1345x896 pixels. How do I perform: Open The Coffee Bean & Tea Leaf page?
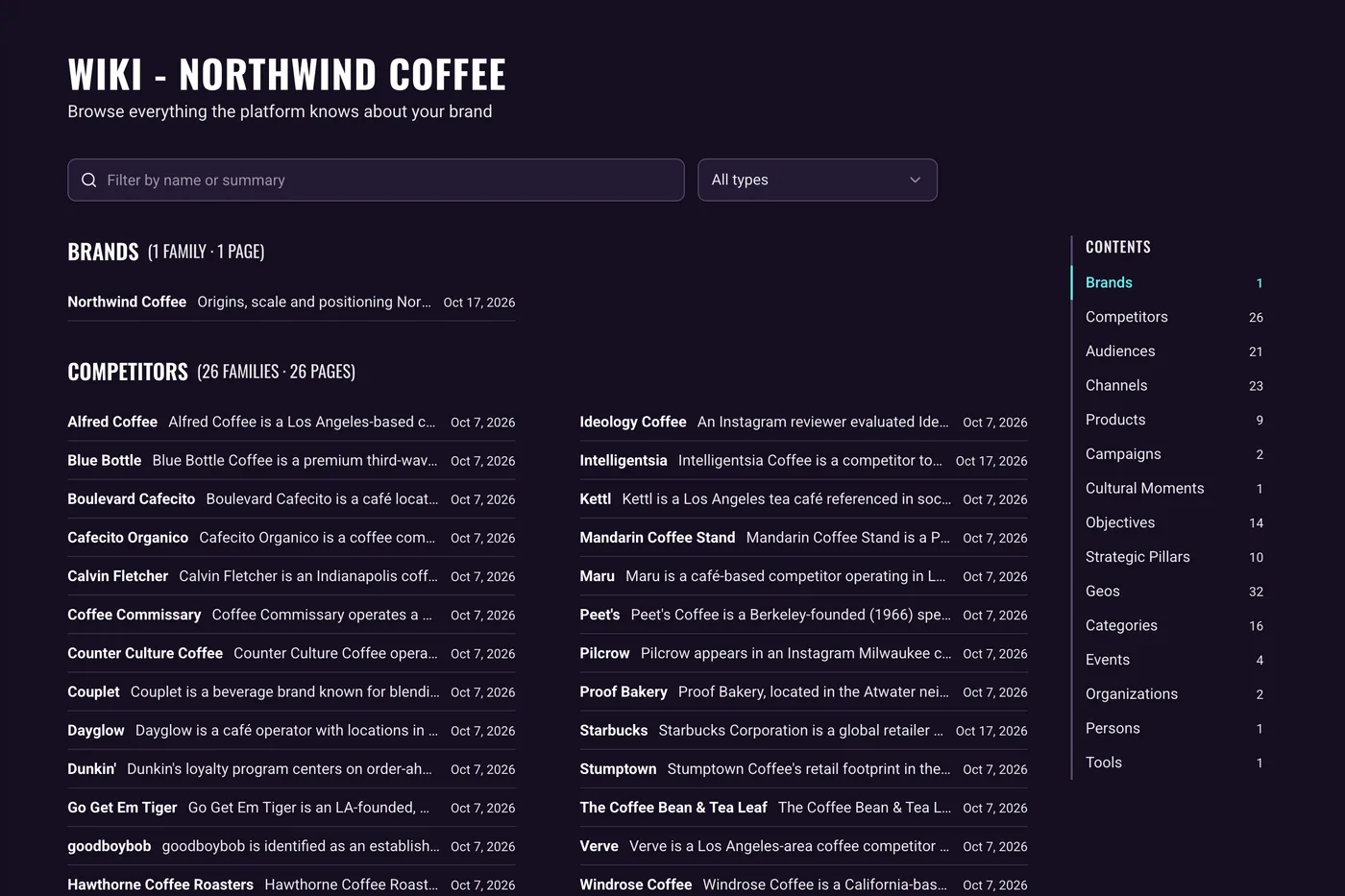[x=803, y=808]
